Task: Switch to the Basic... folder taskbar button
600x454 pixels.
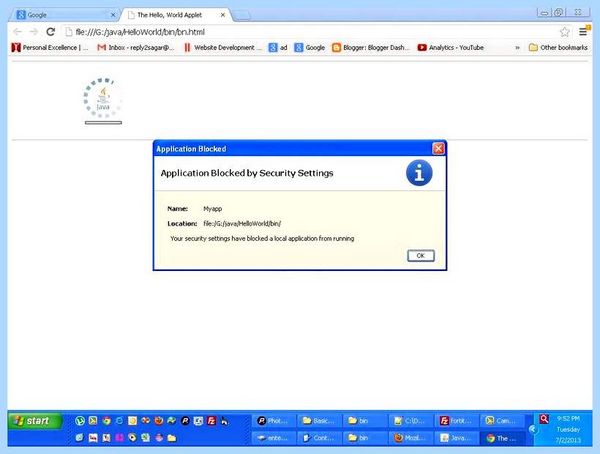Action: tap(318, 421)
